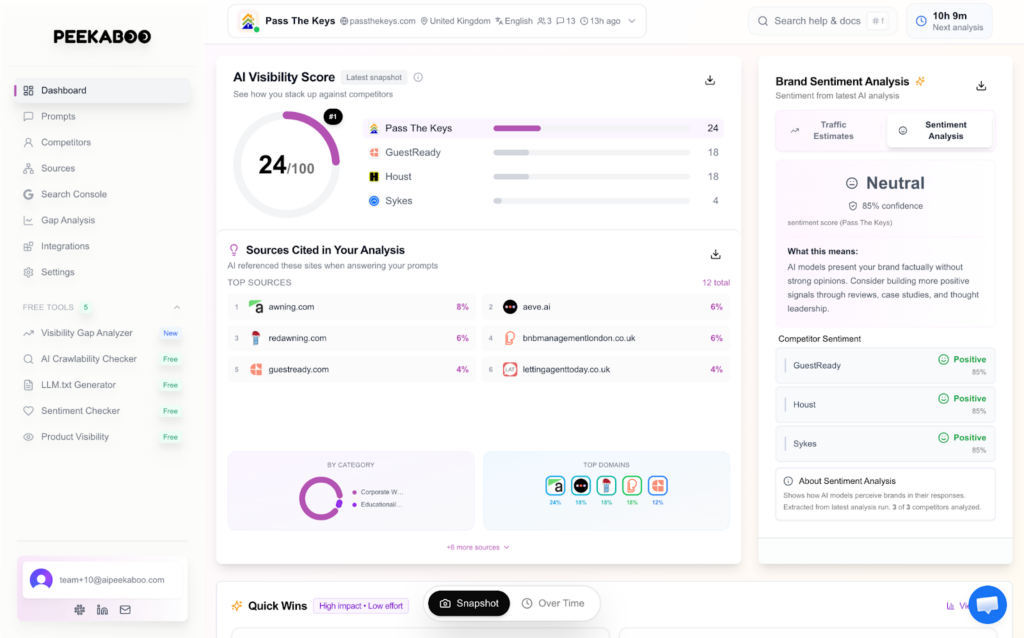Download the AI Visibility Score report

coord(710,80)
